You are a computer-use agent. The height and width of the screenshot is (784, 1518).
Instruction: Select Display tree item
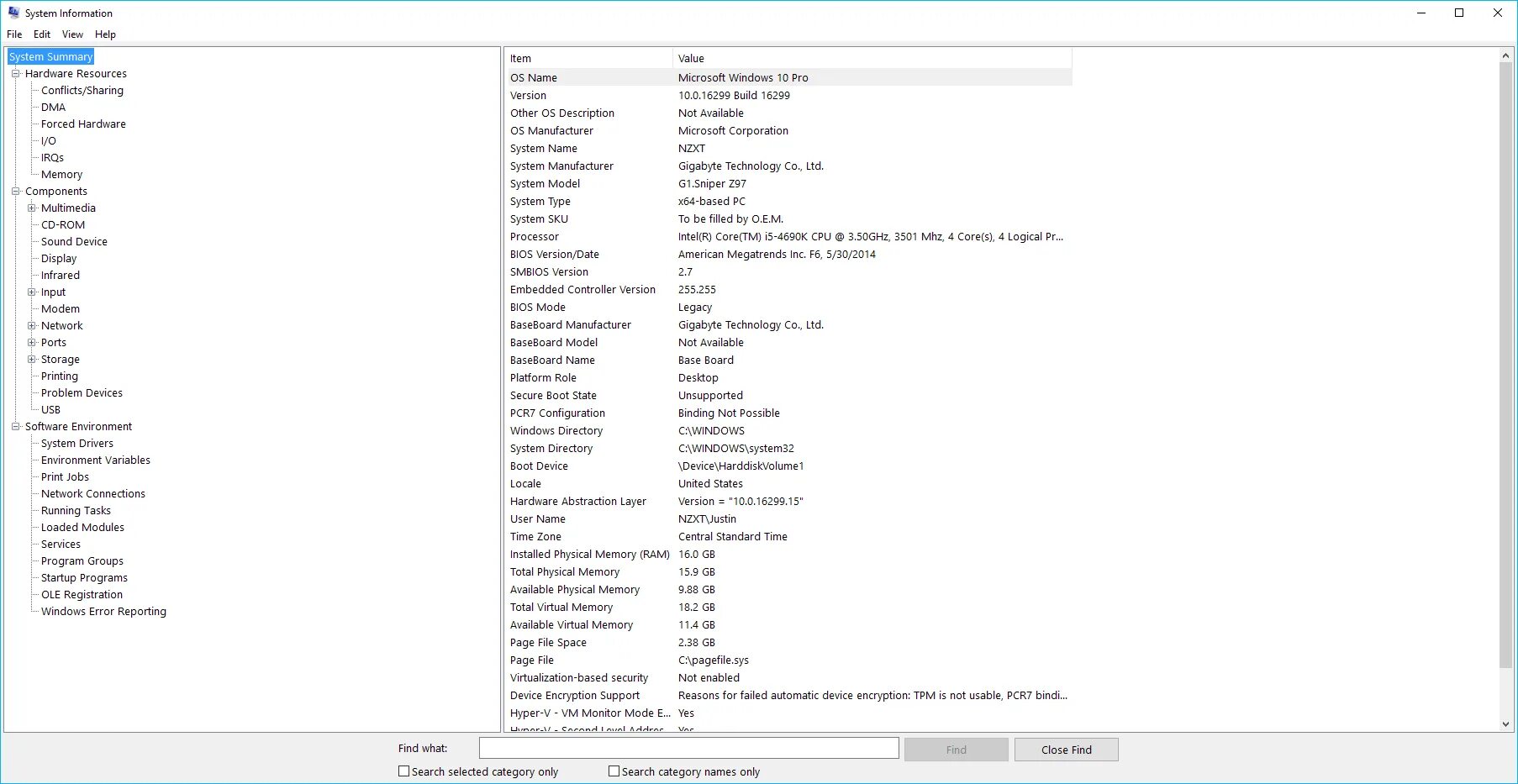59,258
